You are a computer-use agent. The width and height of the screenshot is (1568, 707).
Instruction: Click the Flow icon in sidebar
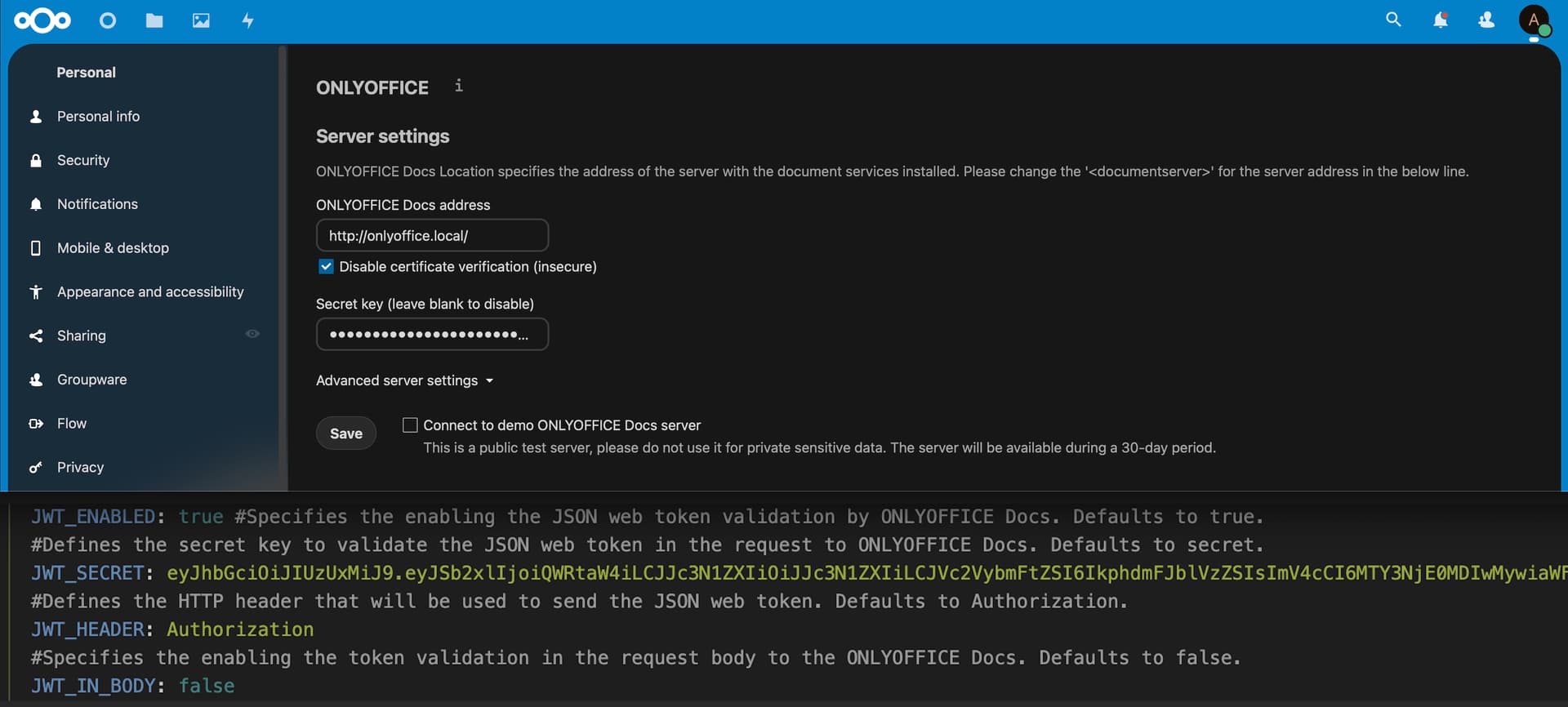36,424
